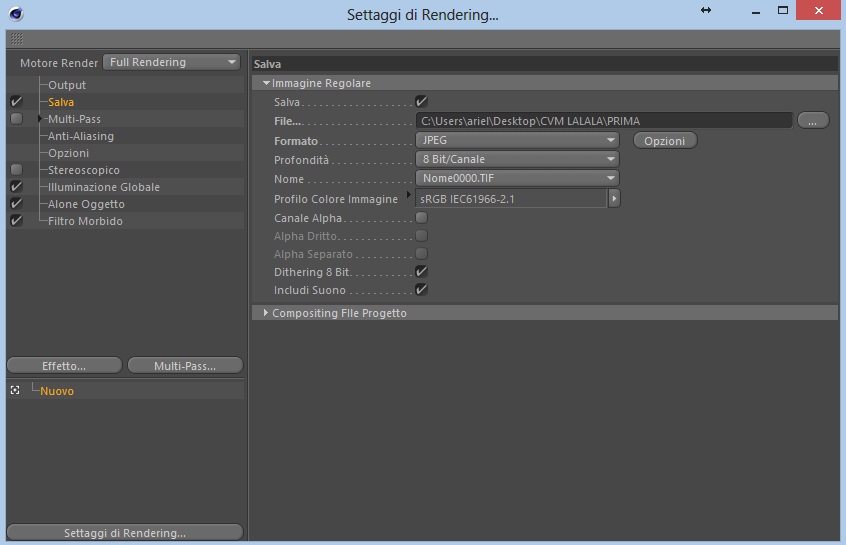Screen dimensions: 846x545
Task: Click the Effetto... button
Action: pyautogui.click(x=64, y=365)
